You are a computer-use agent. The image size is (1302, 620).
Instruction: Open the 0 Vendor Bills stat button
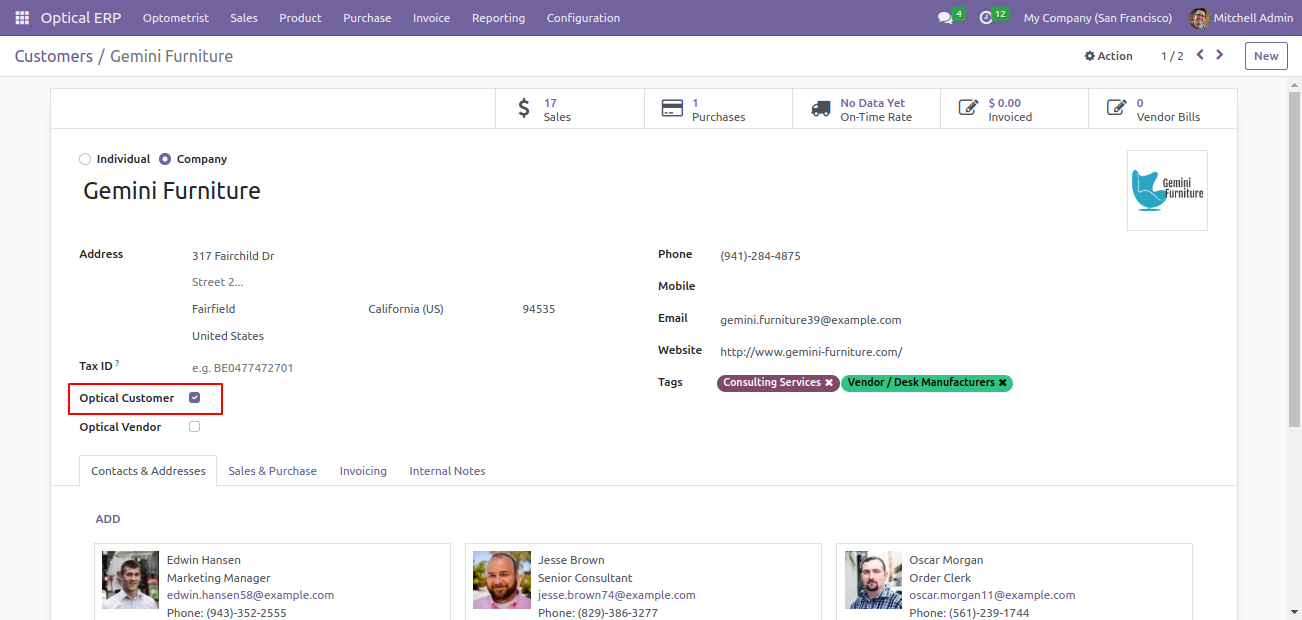[x=1162, y=109]
